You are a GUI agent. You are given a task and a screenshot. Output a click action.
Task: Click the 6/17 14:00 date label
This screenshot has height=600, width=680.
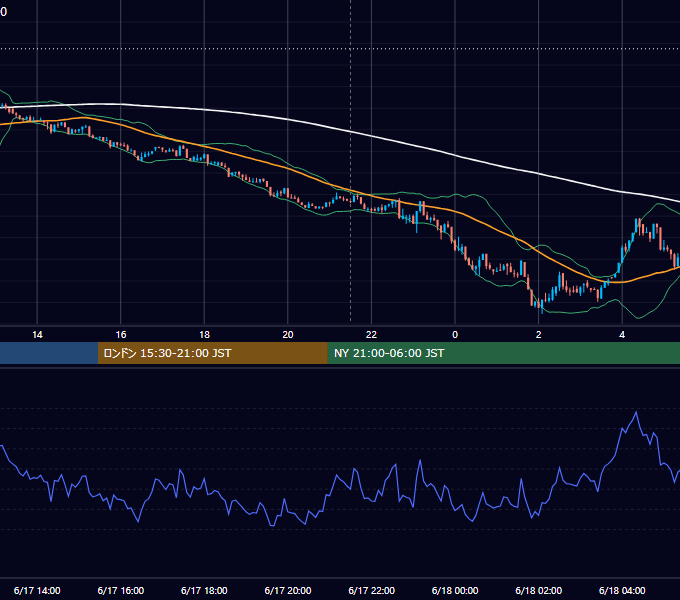[37, 590]
